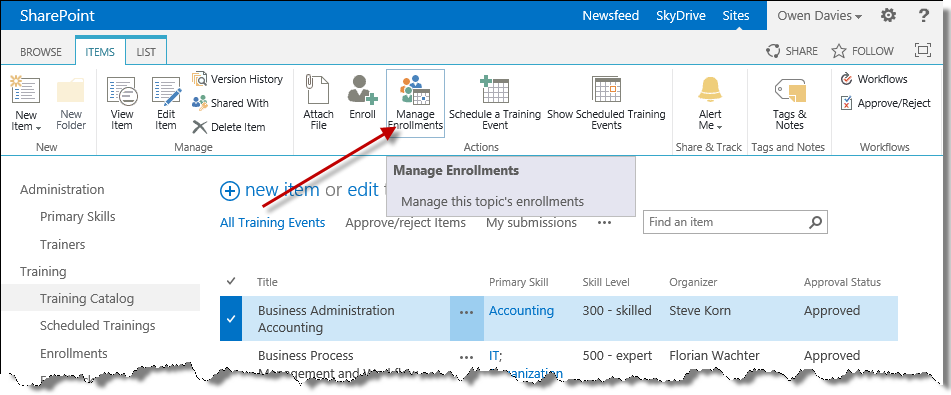Click Delete Item in the ribbon

pyautogui.click(x=229, y=127)
